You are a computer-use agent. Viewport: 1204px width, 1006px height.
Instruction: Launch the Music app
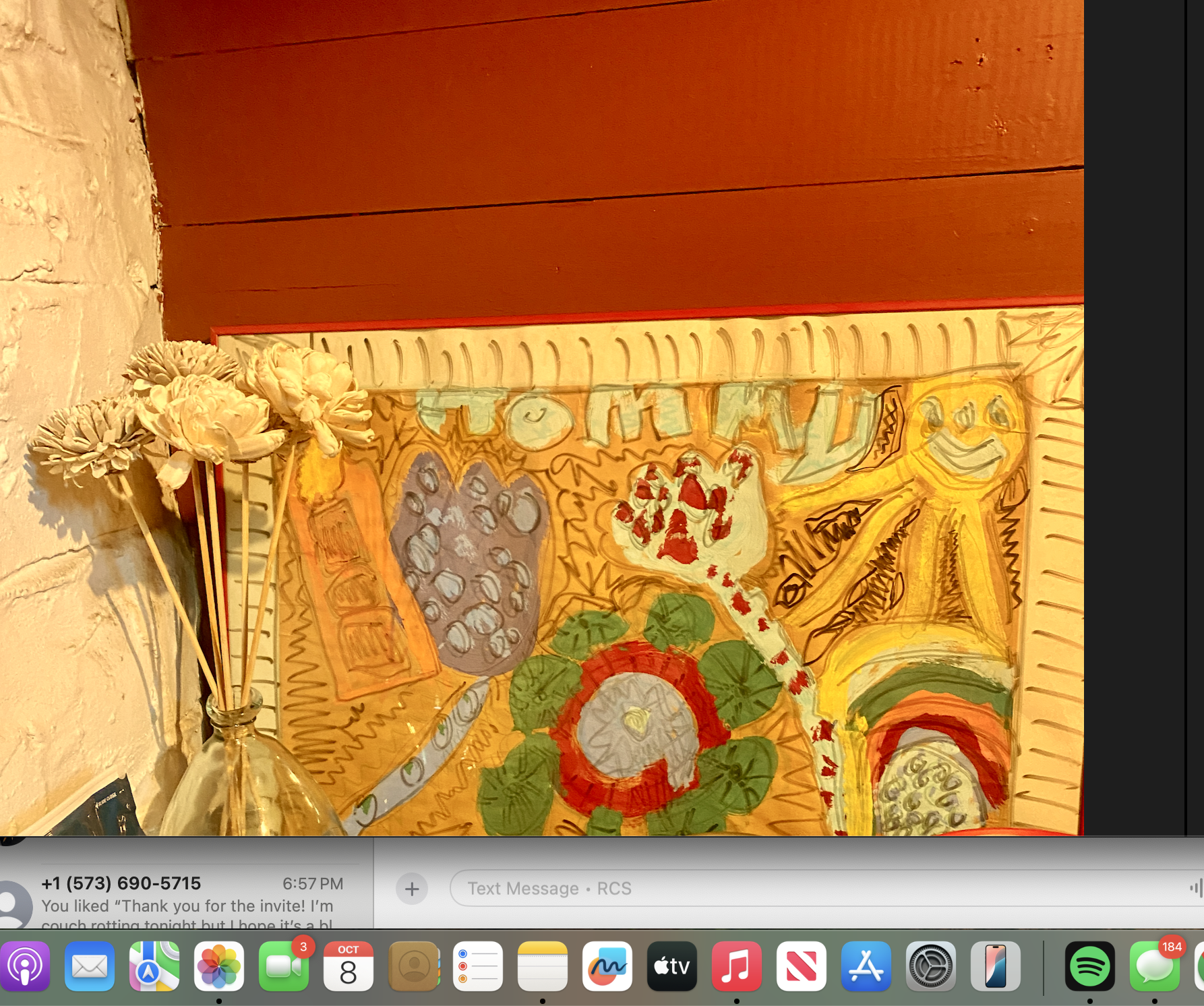click(737, 966)
